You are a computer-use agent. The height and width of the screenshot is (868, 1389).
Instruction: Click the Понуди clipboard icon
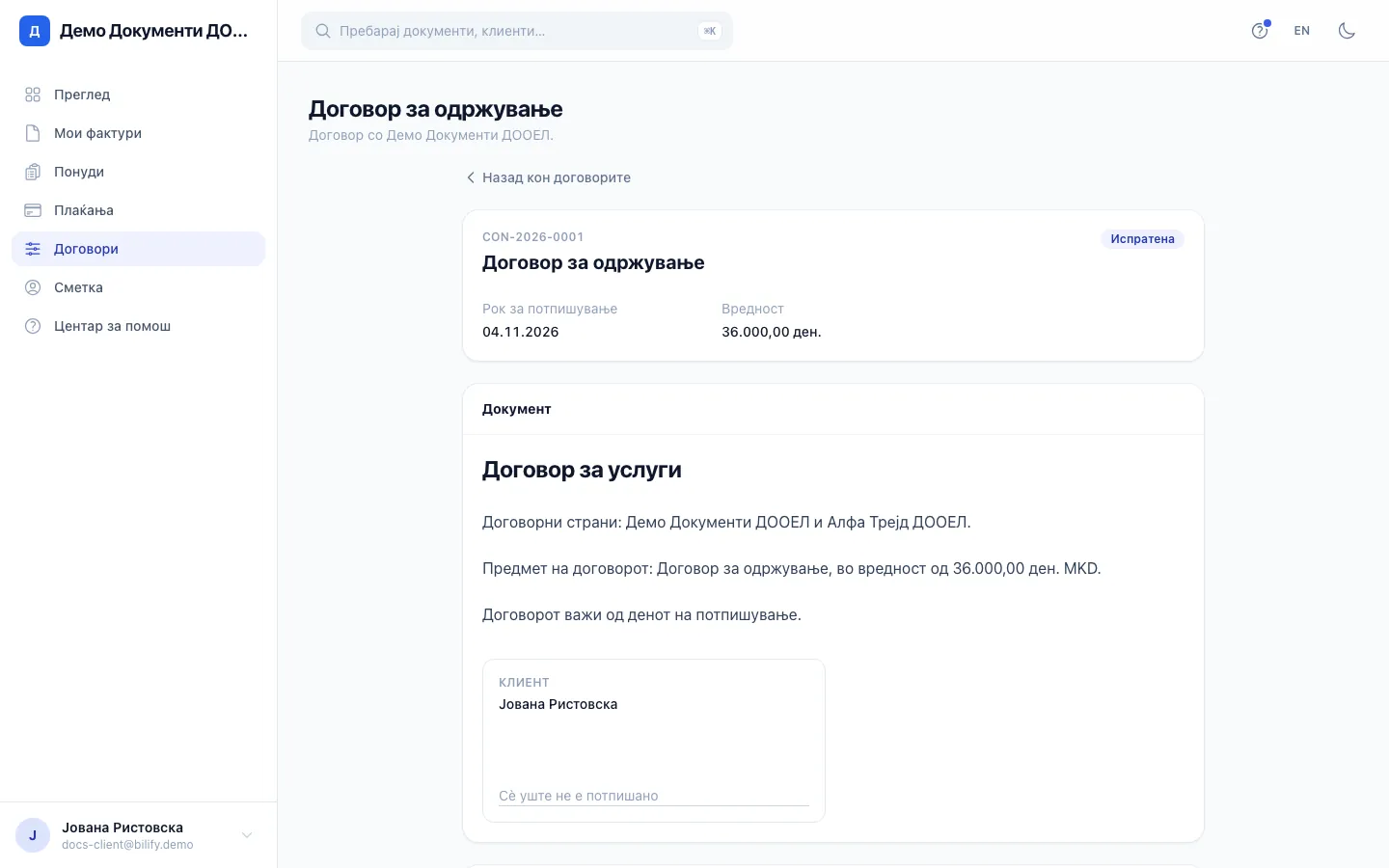33,172
